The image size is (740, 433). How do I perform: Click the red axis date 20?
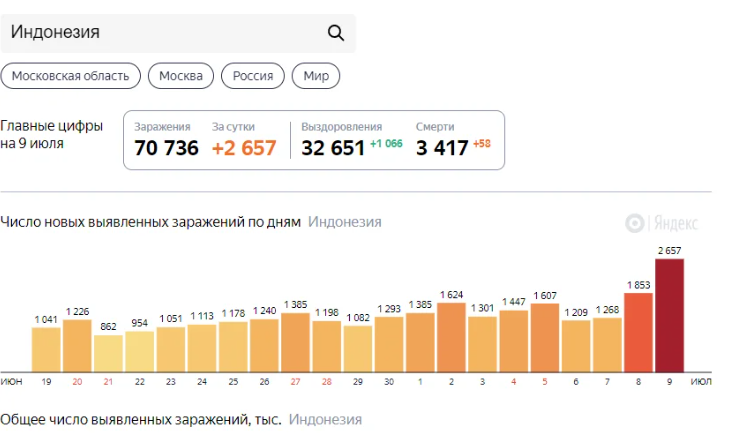click(x=77, y=382)
